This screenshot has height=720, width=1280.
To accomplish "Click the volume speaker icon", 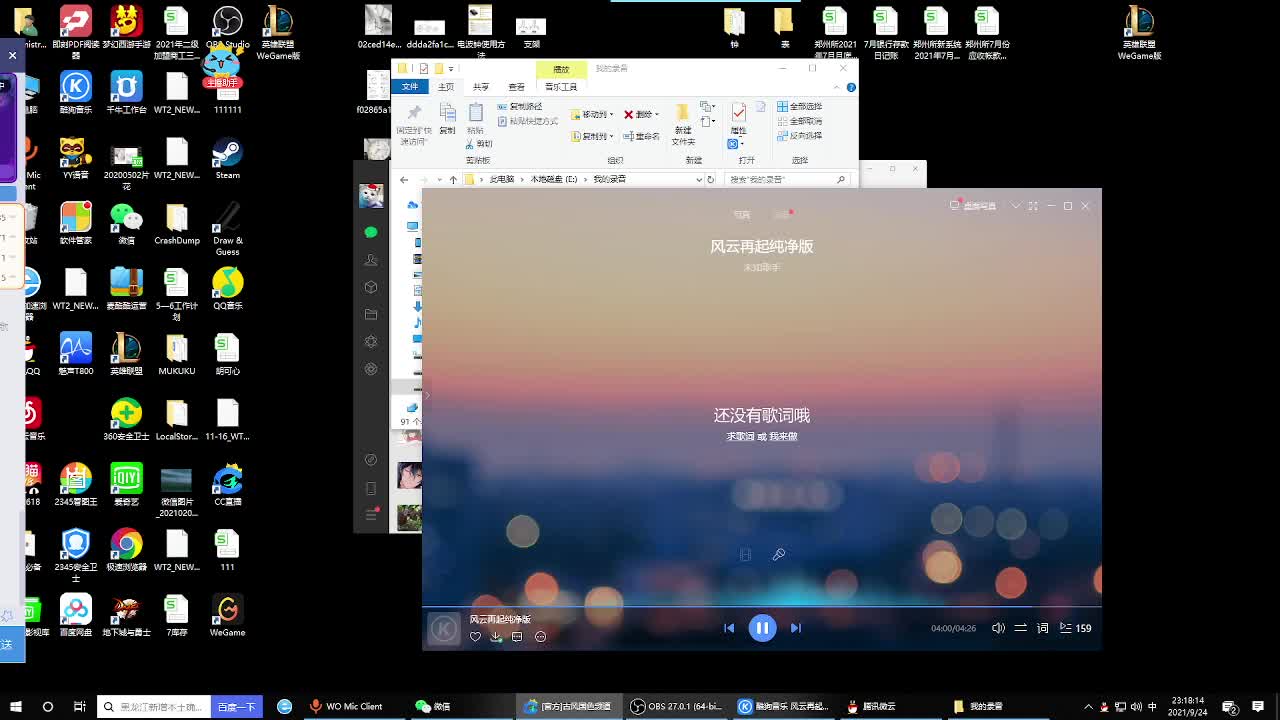I will [x=997, y=628].
